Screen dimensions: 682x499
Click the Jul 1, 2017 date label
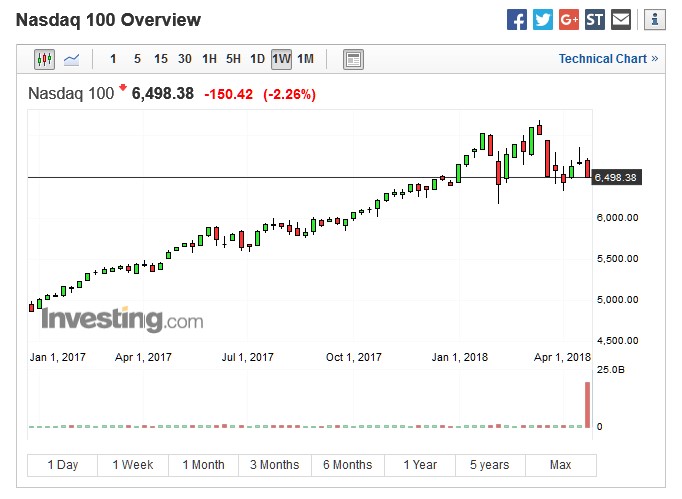coord(247,357)
